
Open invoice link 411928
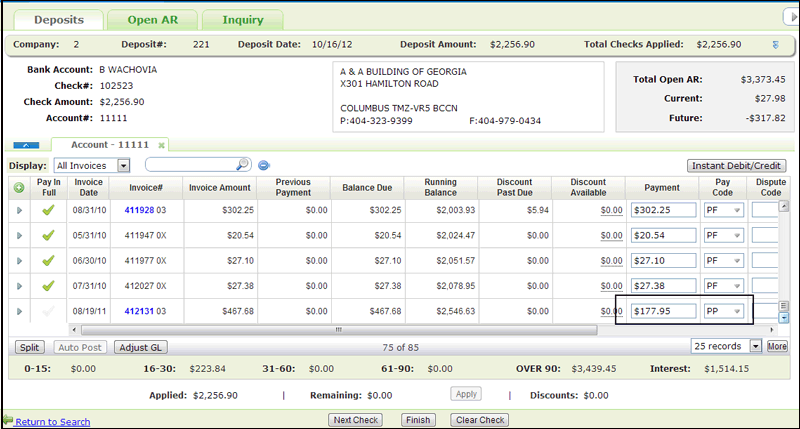pos(139,210)
